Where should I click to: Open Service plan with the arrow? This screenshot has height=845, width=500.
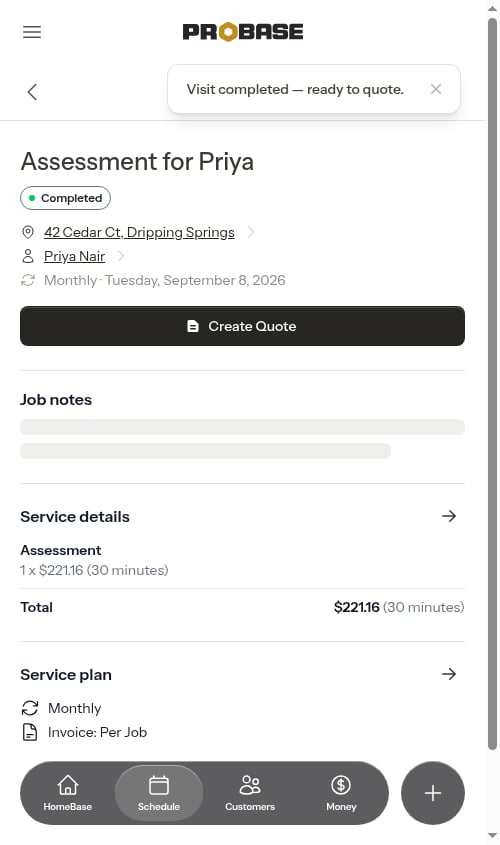coord(449,674)
